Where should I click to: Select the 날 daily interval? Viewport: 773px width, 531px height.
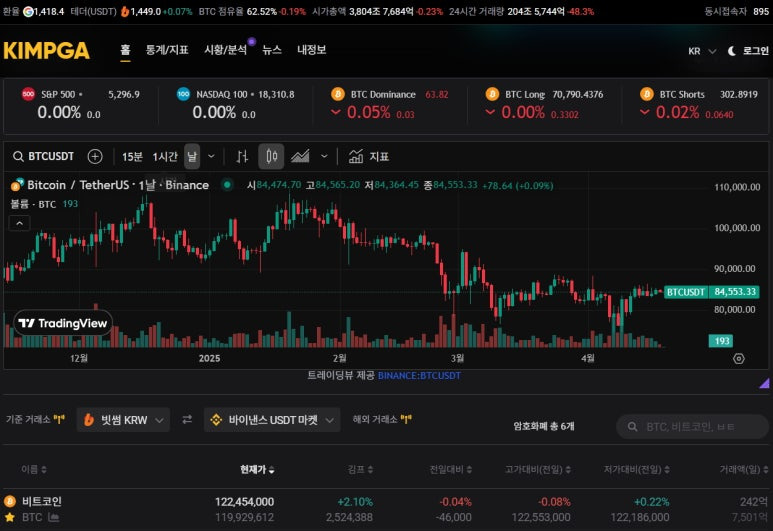click(192, 156)
